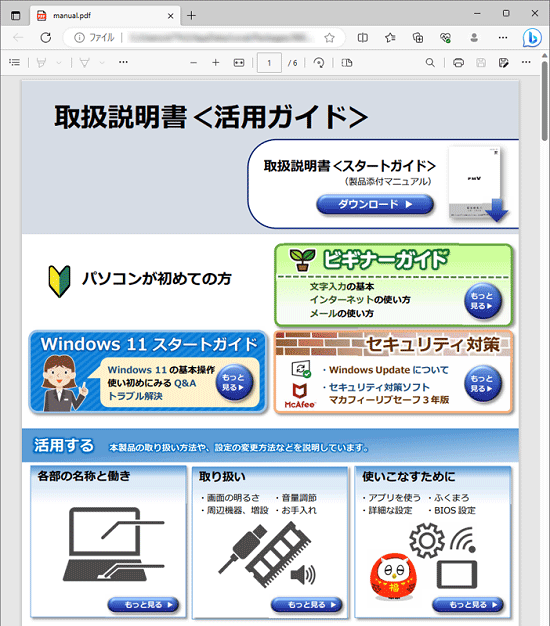Viewport: 550px width, 626px height.
Task: Zoom in the PDF
Action: coord(216,63)
